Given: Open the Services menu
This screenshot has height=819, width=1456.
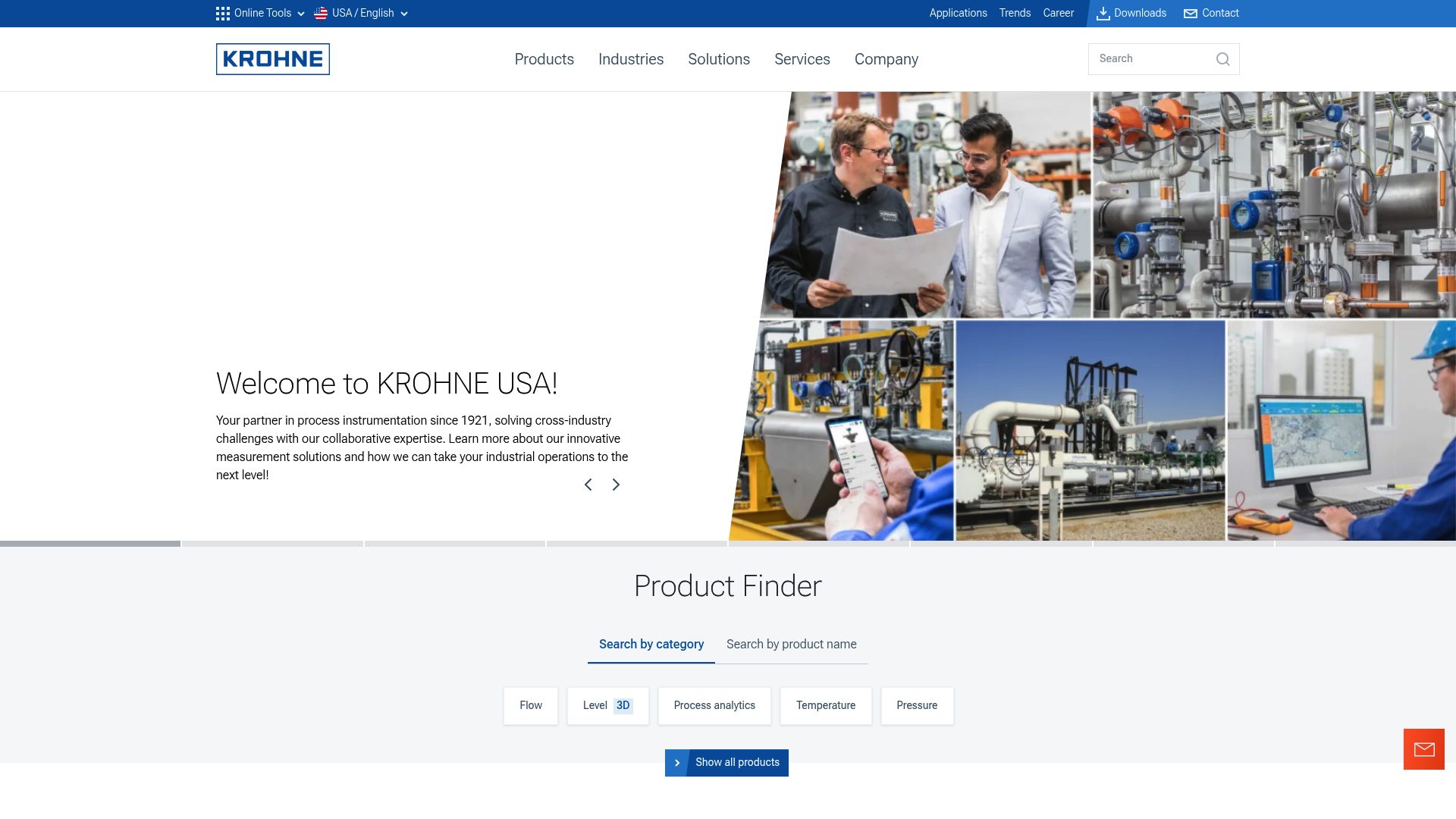Looking at the screenshot, I should tap(802, 59).
